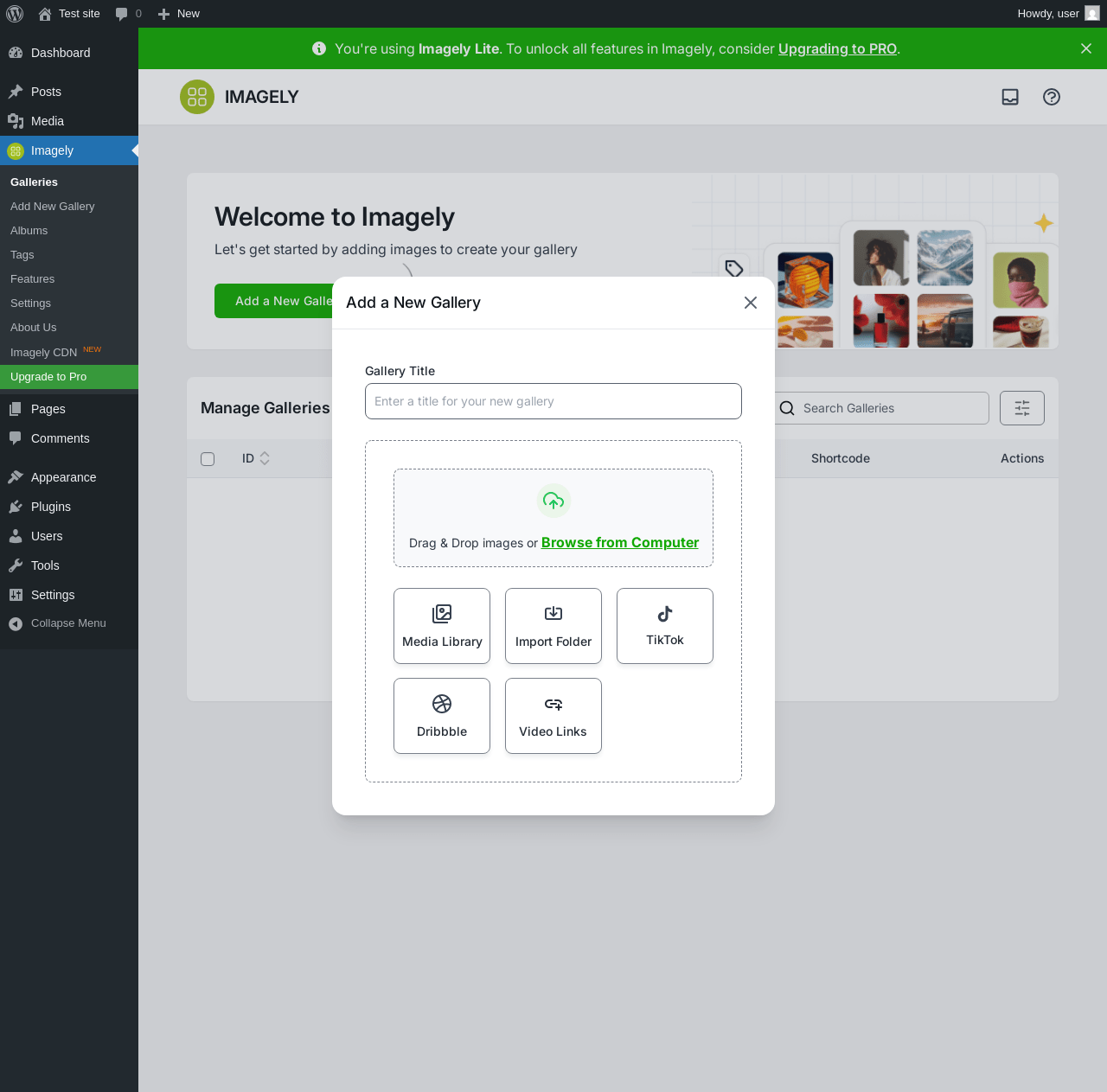Open Media in the admin sidebar
1107x1092 pixels.
coord(69,121)
